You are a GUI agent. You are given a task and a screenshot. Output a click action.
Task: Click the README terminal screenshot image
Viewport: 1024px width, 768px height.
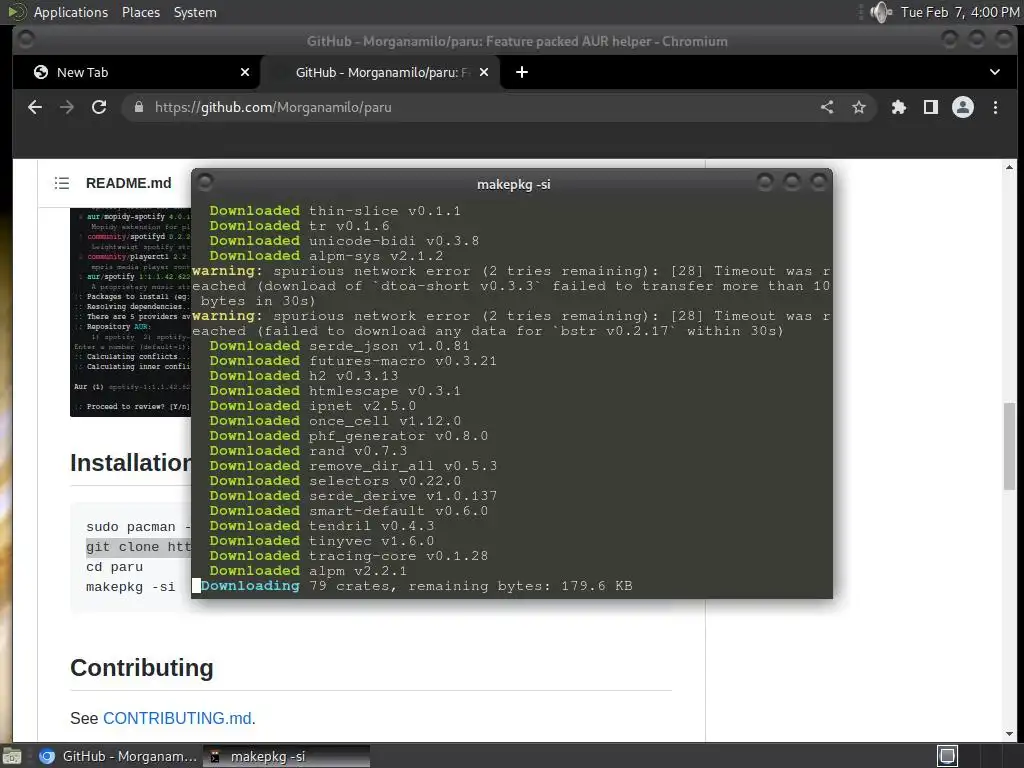(x=131, y=312)
